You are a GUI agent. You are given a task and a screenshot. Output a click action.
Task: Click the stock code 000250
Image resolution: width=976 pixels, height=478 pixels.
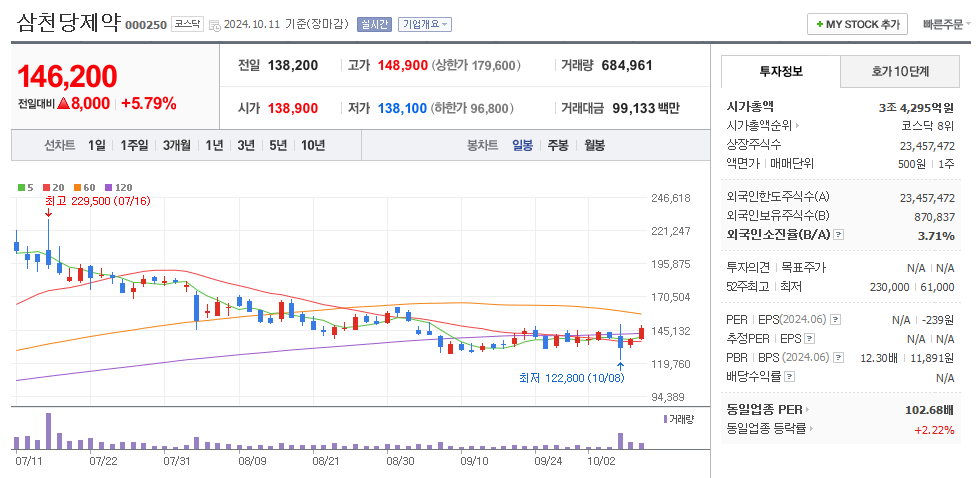tap(146, 25)
